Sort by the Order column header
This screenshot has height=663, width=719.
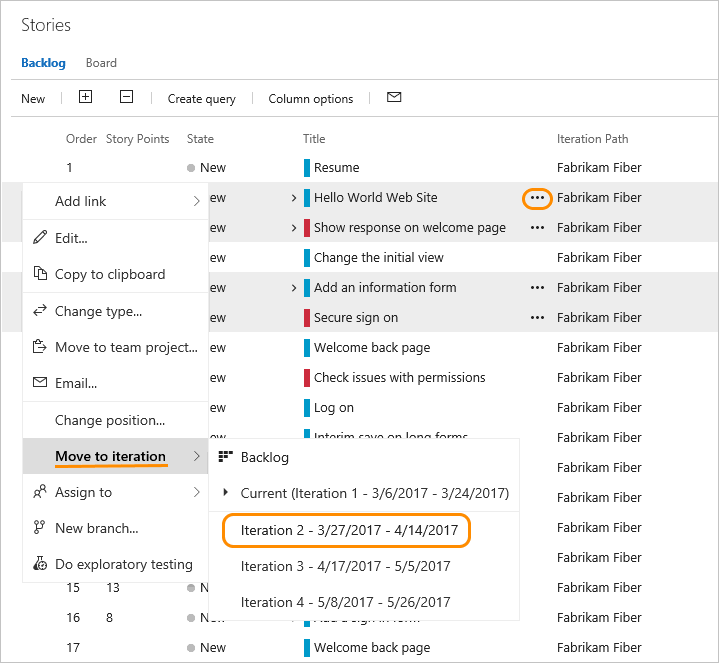81,139
